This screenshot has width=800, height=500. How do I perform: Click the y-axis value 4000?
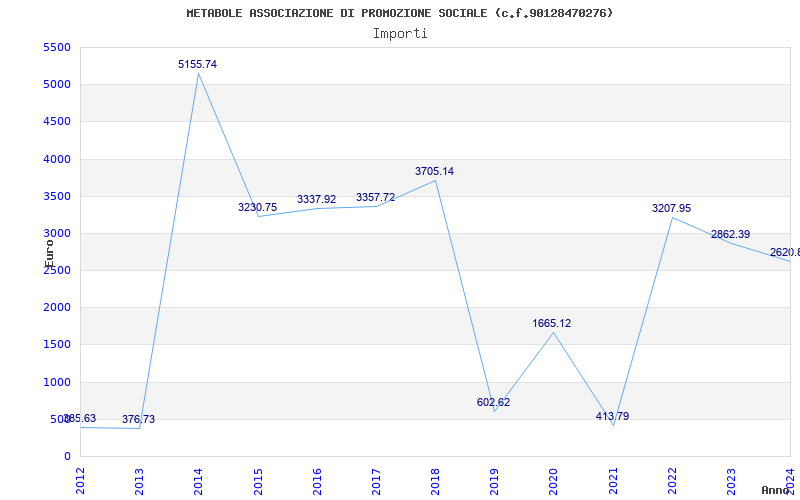tap(57, 159)
